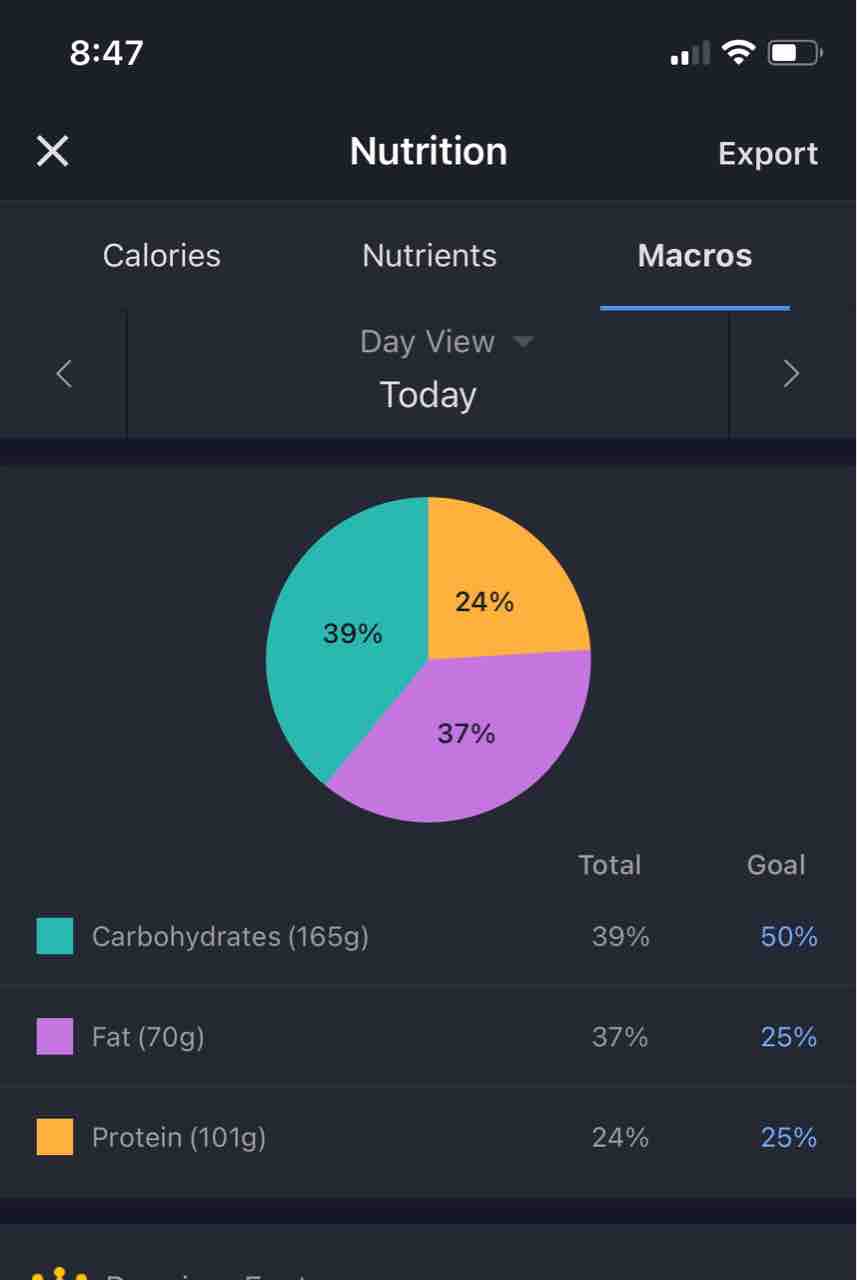This screenshot has width=857, height=1280.
Task: Switch to the Calories tab
Action: pos(162,256)
